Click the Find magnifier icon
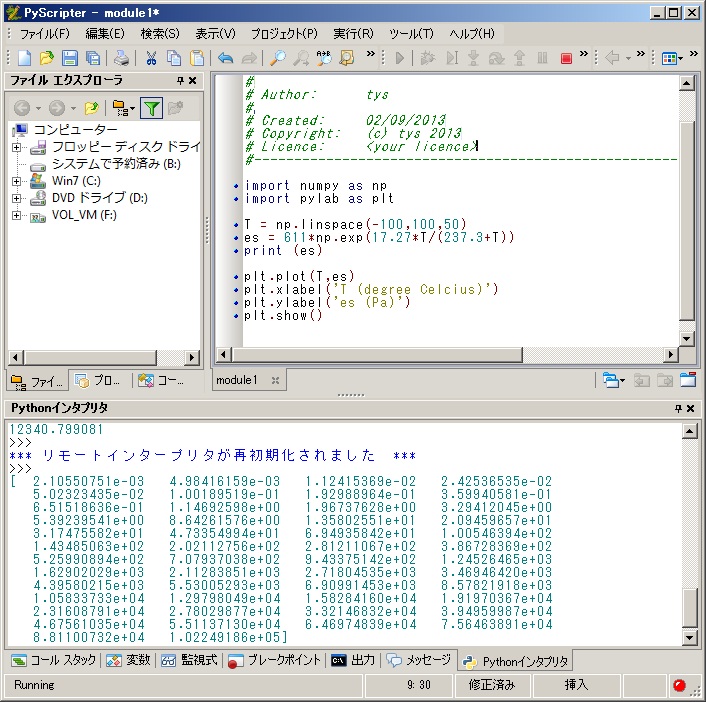Image resolution: width=706 pixels, height=702 pixels. coord(278,58)
